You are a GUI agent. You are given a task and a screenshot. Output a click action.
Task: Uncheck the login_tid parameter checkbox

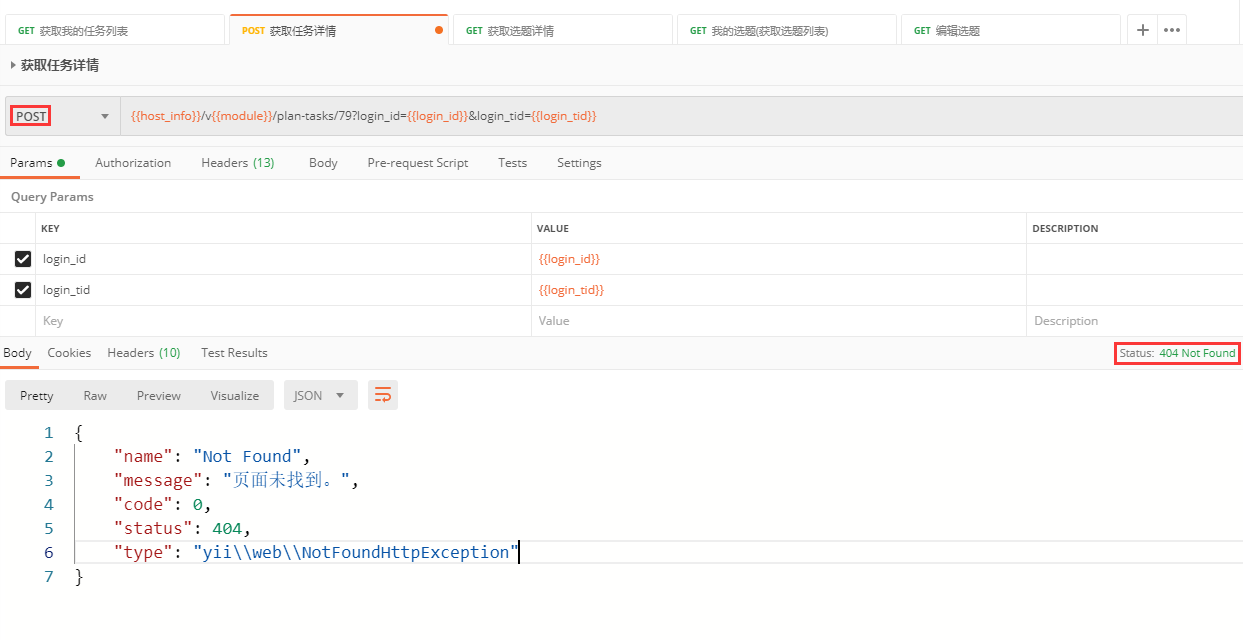(23, 290)
